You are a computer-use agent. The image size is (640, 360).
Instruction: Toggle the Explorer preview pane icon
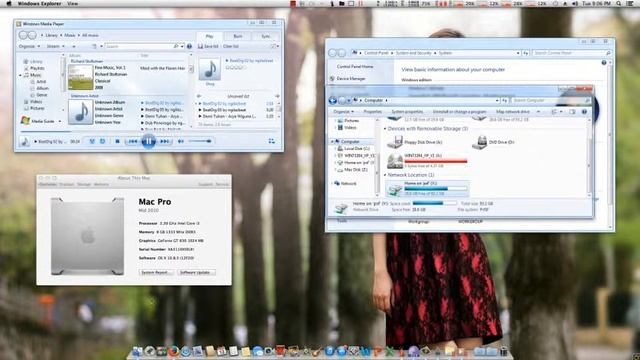click(x=572, y=111)
